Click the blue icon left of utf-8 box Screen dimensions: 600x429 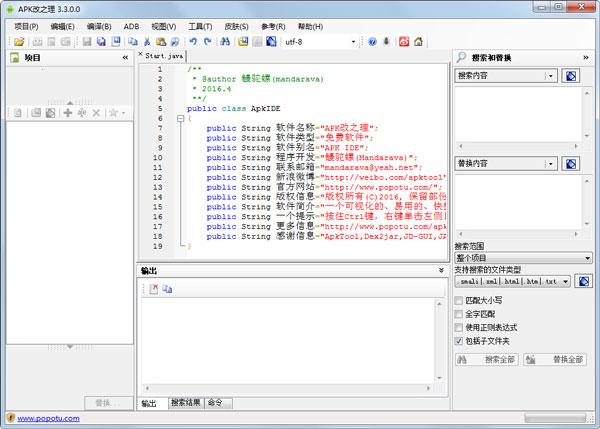point(271,41)
